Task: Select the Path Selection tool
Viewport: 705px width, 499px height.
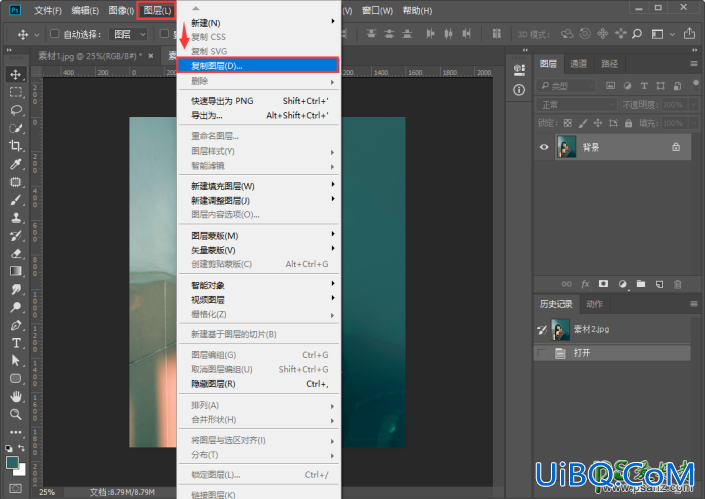Action: click(16, 361)
